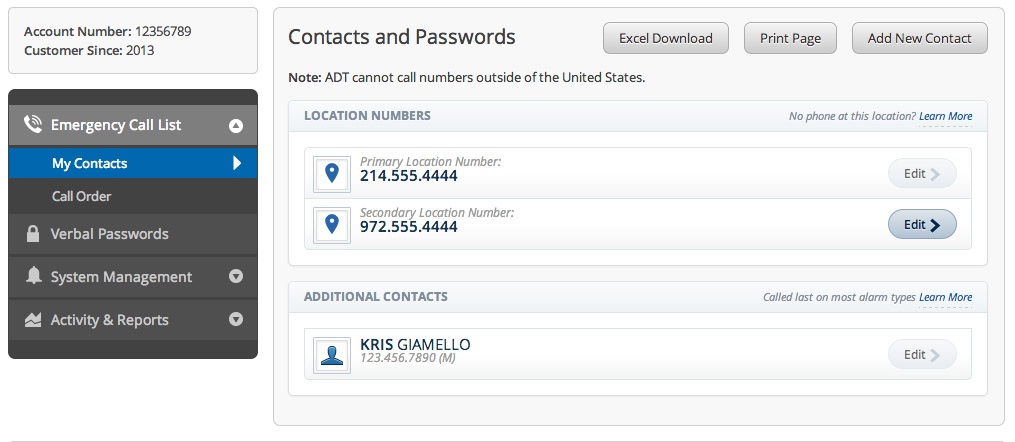Click the Emergency Call List phone icon
The image size is (1015, 442).
pyautogui.click(x=33, y=125)
